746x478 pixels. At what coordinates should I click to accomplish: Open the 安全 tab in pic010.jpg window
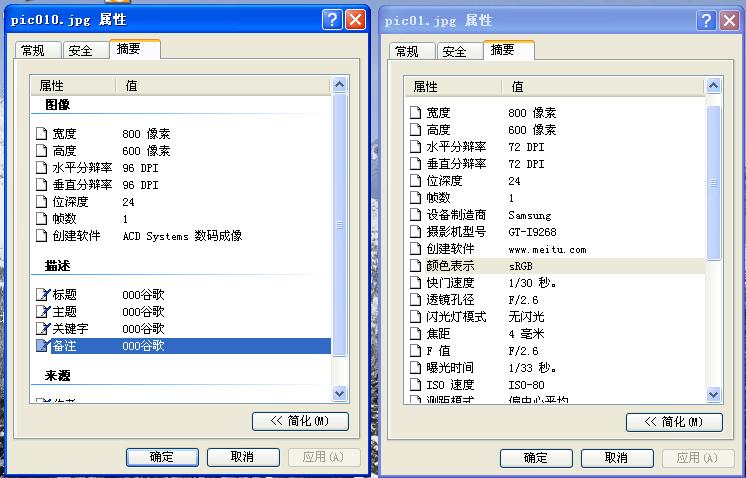pos(86,50)
